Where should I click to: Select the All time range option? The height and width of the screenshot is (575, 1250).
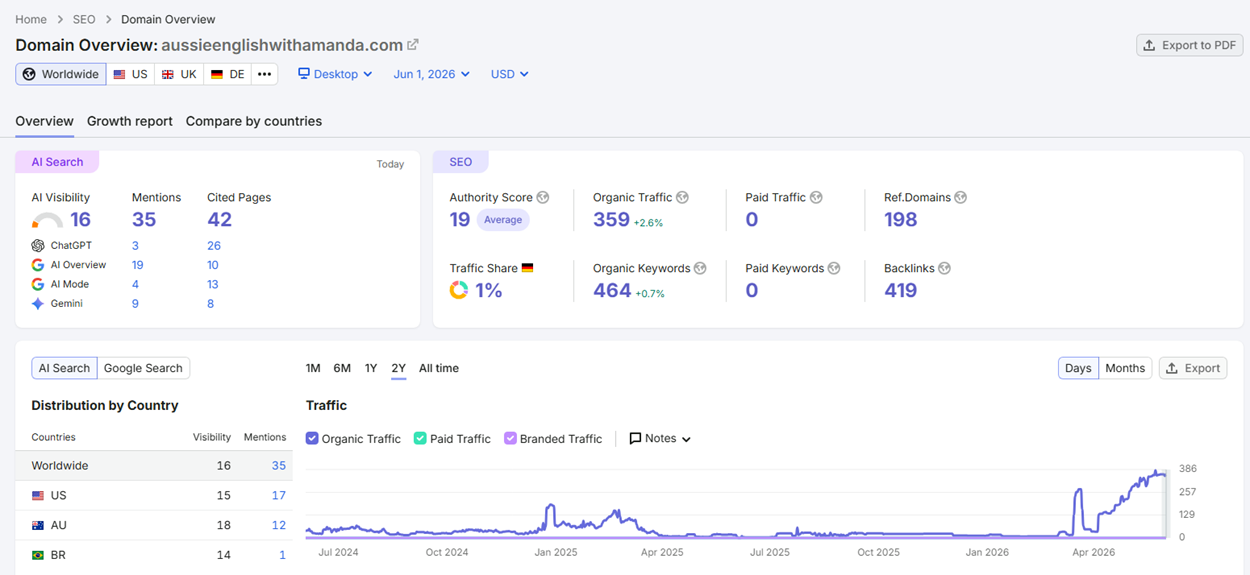439,368
